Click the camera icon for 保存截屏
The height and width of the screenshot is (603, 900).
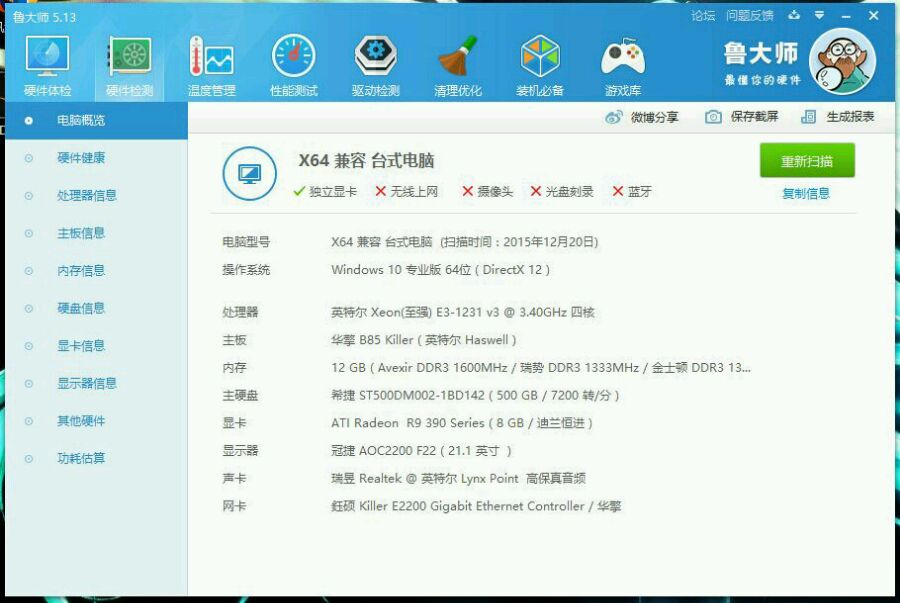pos(713,117)
